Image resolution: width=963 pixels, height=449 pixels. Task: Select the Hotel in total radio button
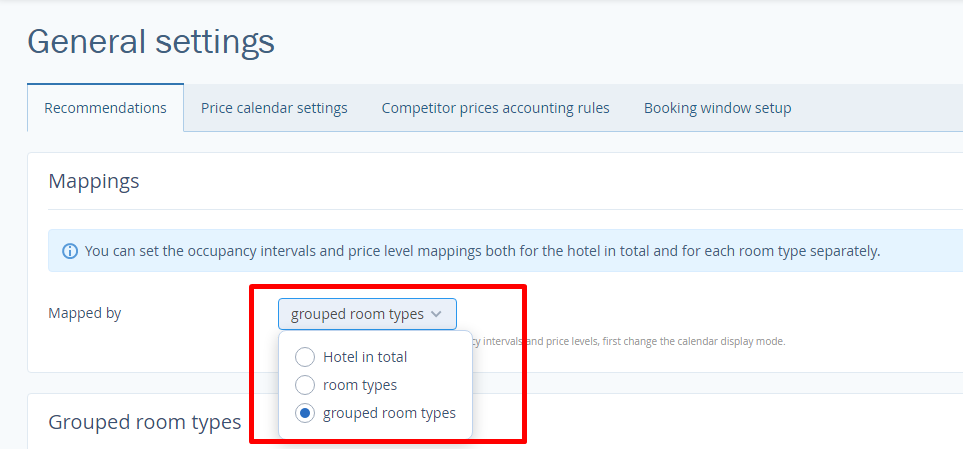[305, 357]
